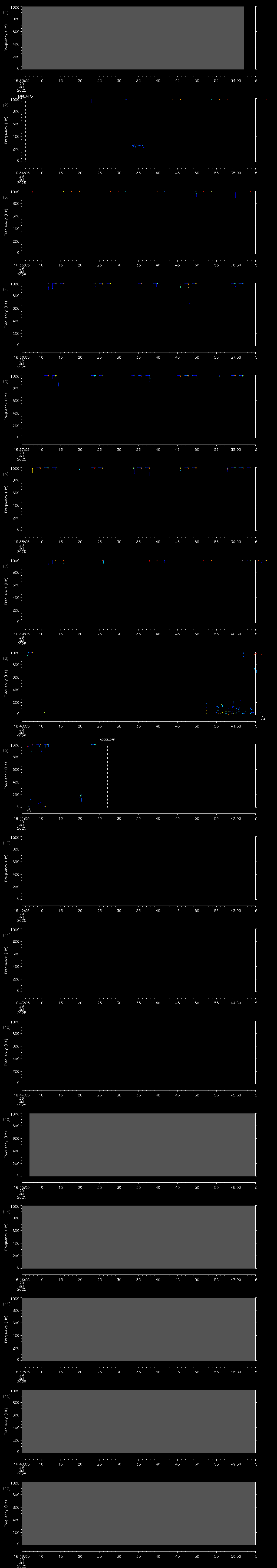The width and height of the screenshot is (277, 1568).
Task: Click the yellow vertical mark at top-left of panel 9
Action: (32, 748)
